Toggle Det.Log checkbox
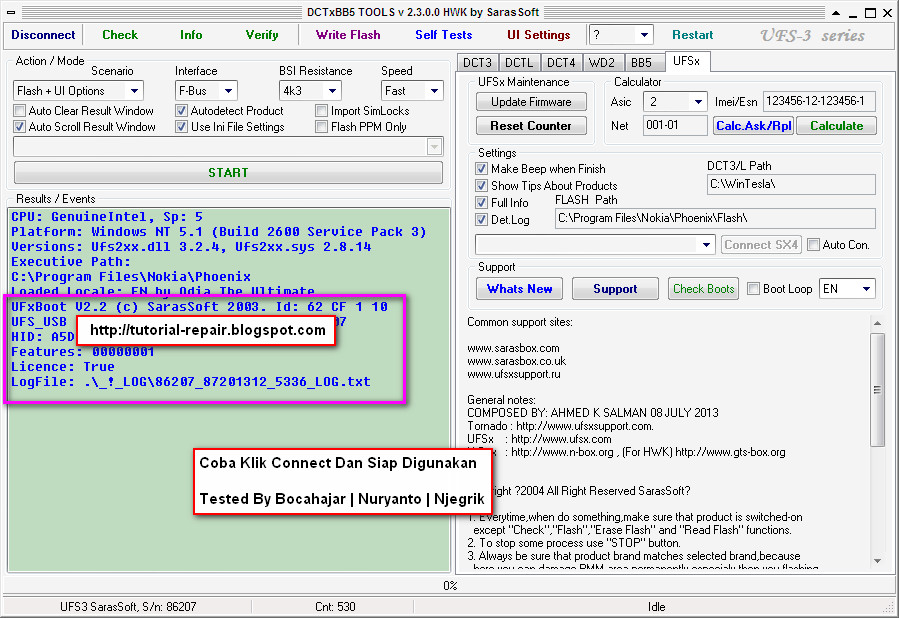This screenshot has height=618, width=899. [482, 220]
